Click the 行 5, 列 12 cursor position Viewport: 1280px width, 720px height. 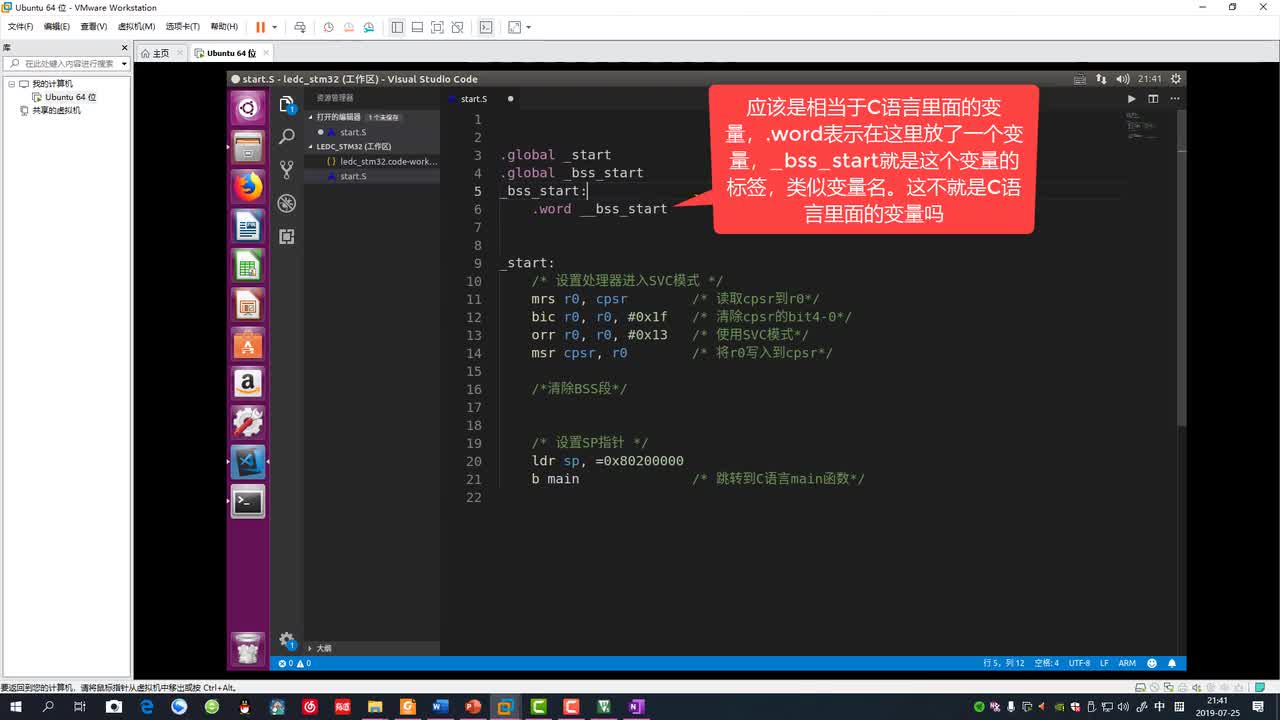click(x=1004, y=663)
